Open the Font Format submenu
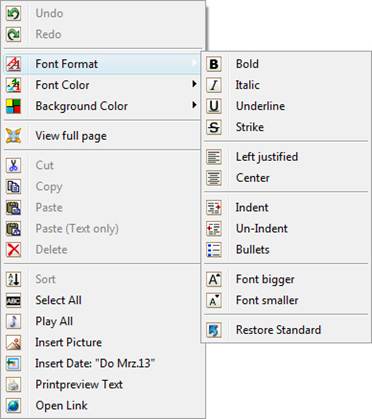The width and height of the screenshot is (372, 419). [102, 64]
